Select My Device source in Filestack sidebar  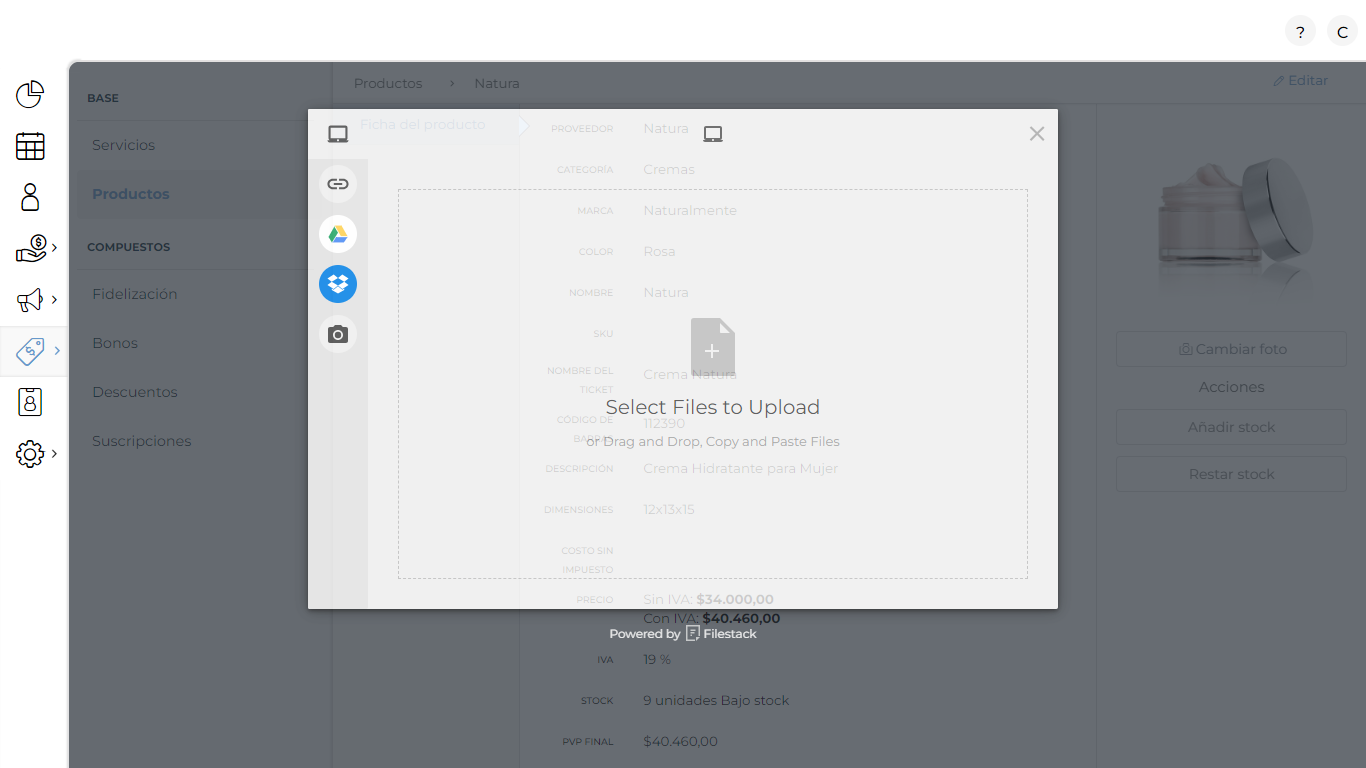point(338,134)
